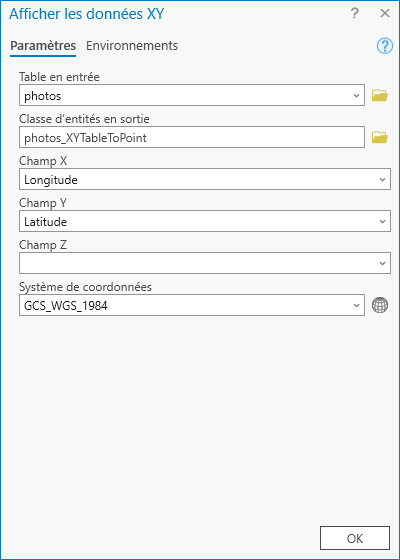Viewport: 400px width, 560px height.
Task: Expand the Champ Y dropdown arrow
Action: [x=382, y=221]
